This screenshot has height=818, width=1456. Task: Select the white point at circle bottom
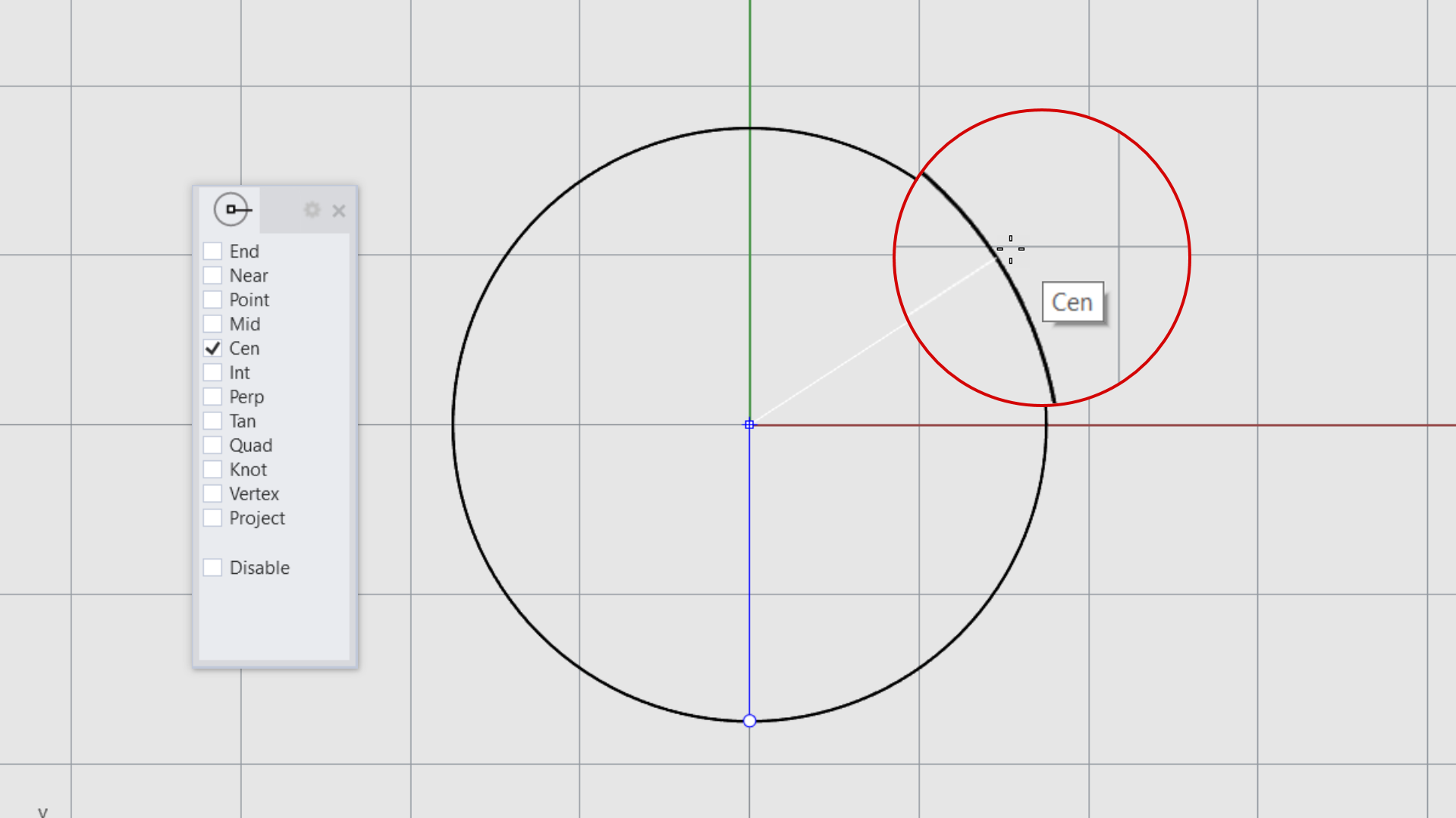749,721
